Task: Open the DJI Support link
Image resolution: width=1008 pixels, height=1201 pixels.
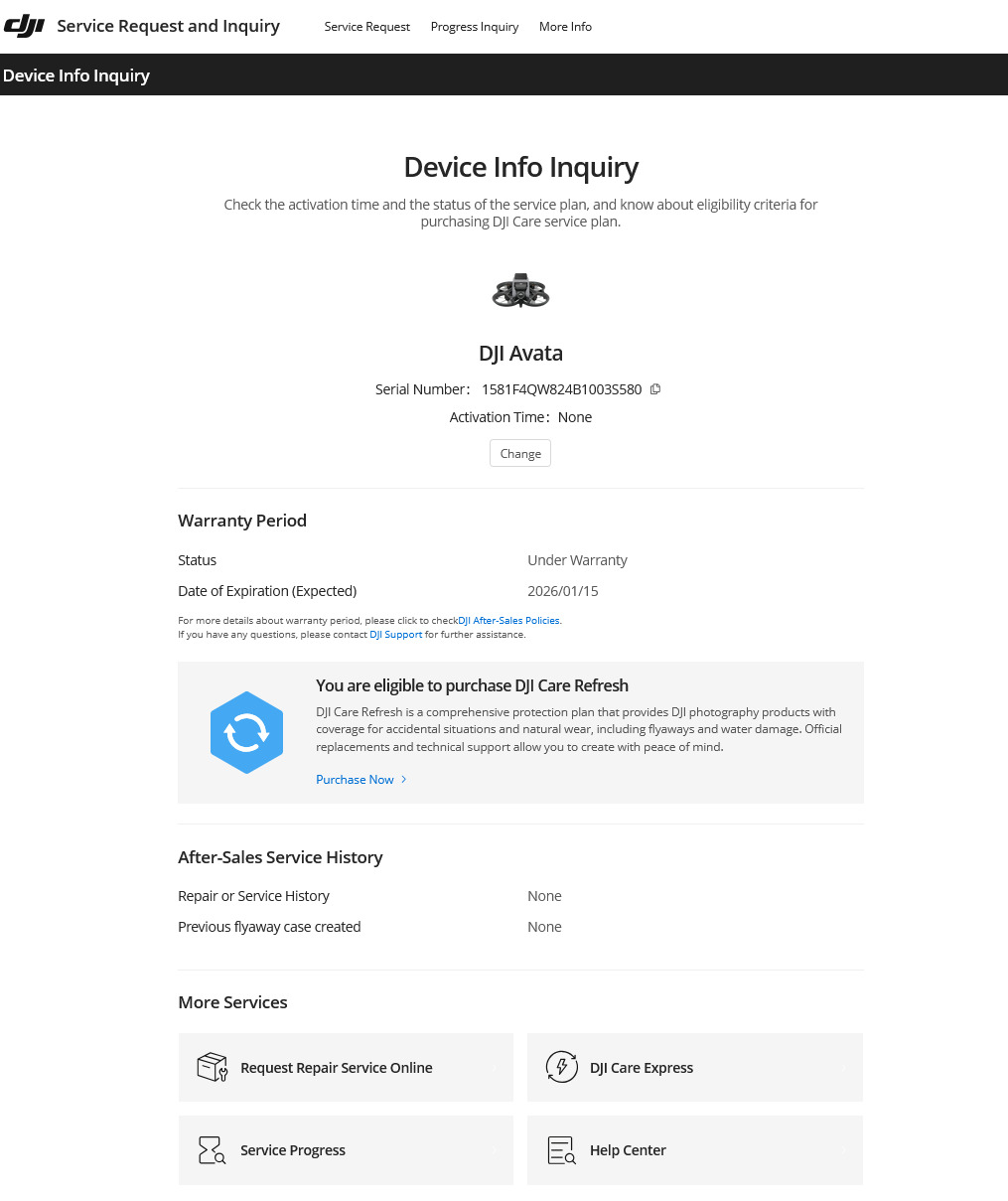Action: click(396, 634)
